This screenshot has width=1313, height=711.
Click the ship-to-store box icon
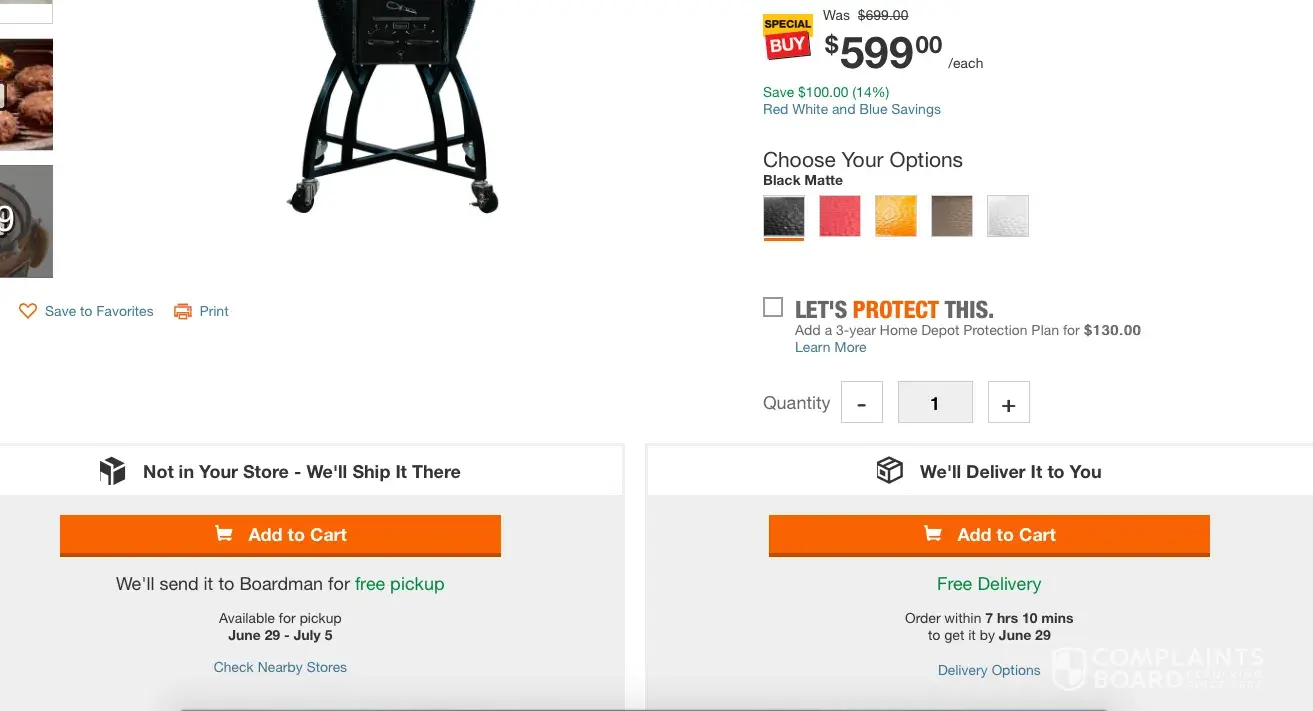(x=112, y=471)
